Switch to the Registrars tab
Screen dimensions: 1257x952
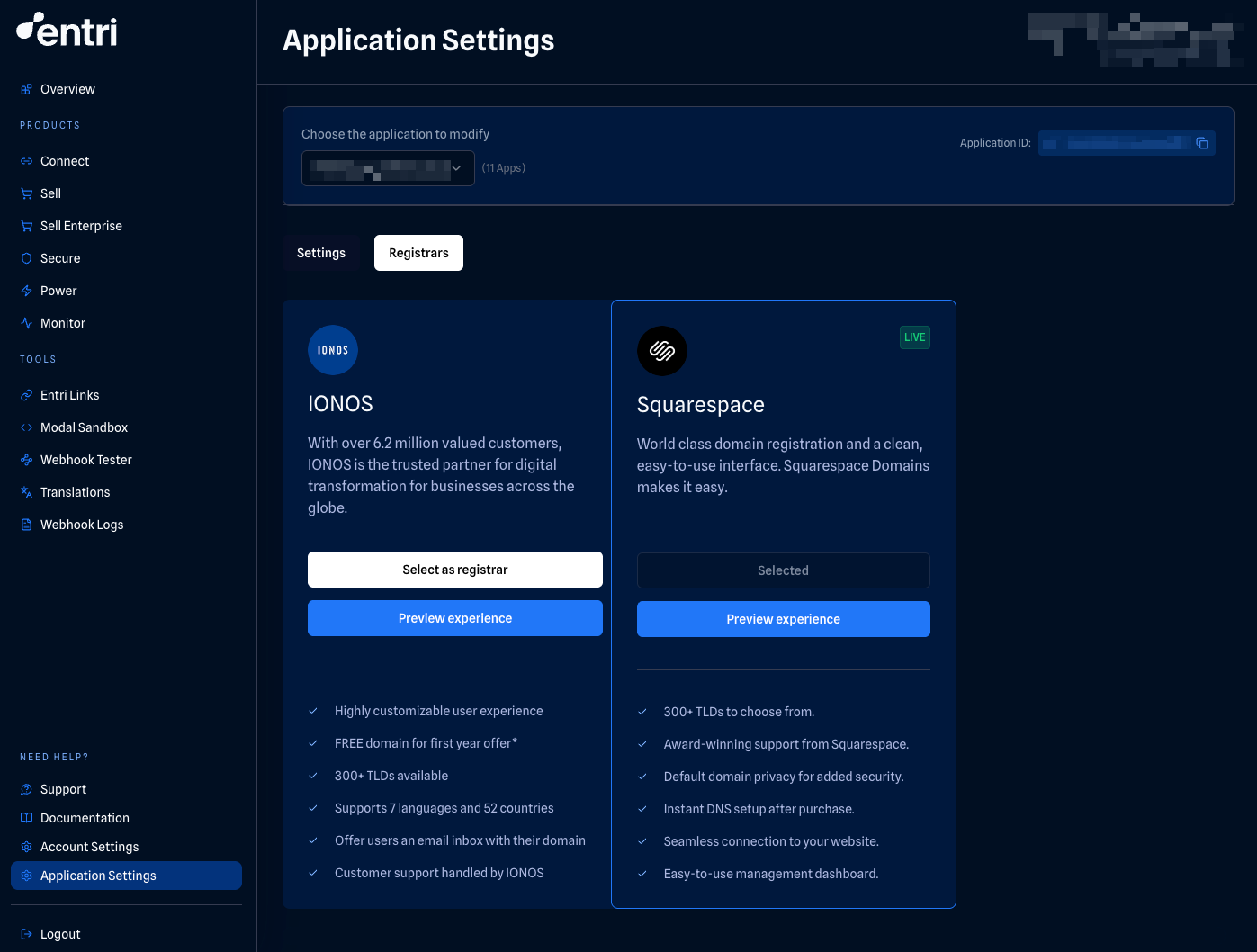click(418, 253)
